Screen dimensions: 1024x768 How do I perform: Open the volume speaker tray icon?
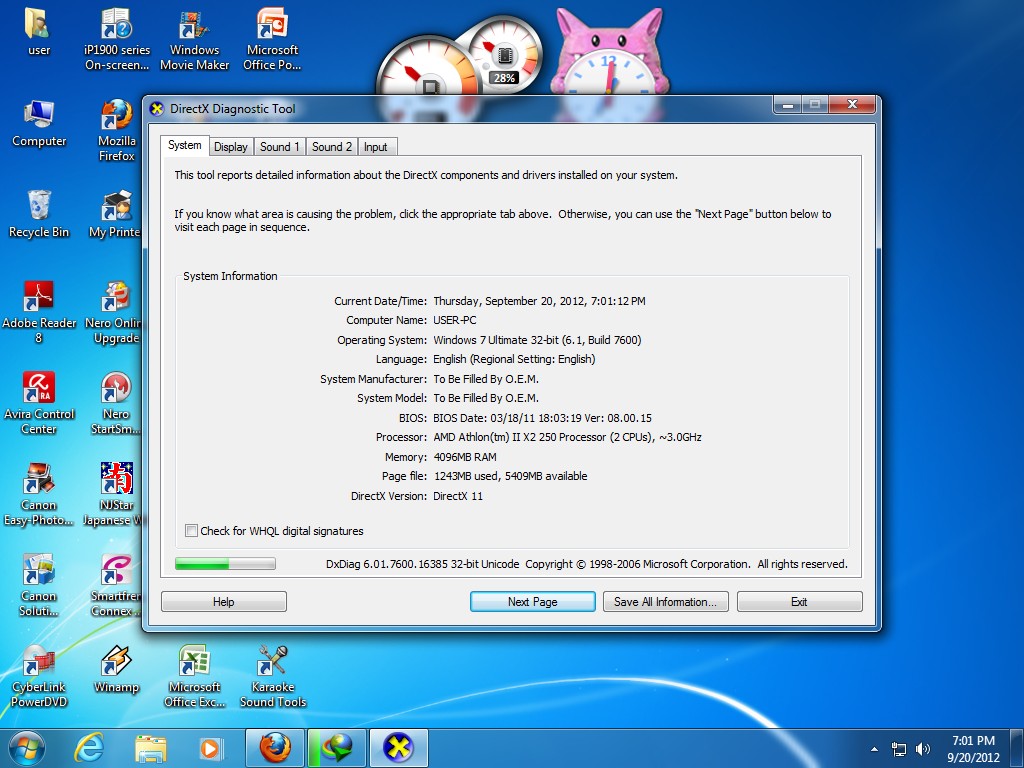923,749
